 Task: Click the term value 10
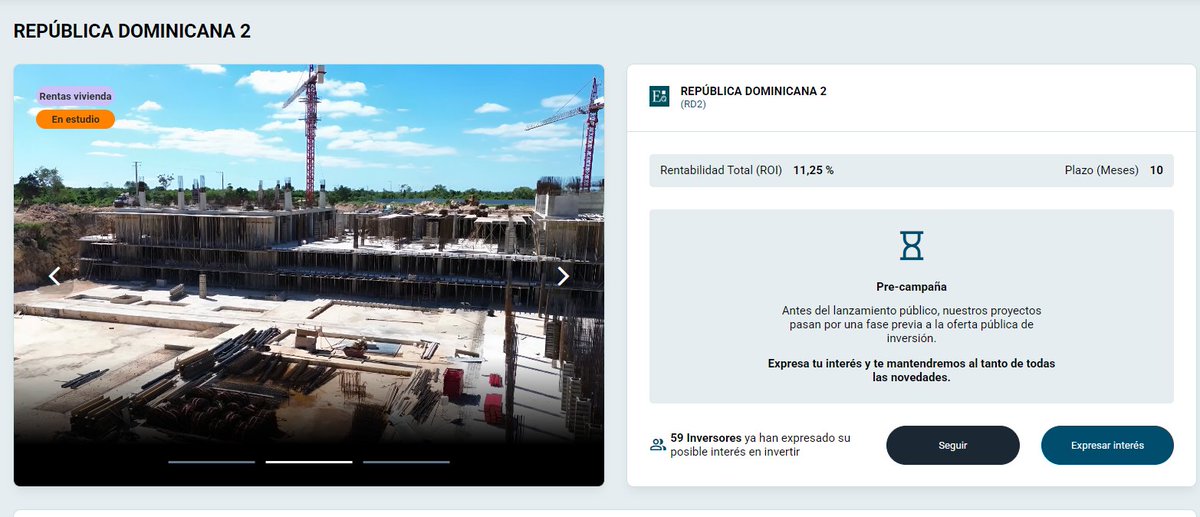point(1156,170)
